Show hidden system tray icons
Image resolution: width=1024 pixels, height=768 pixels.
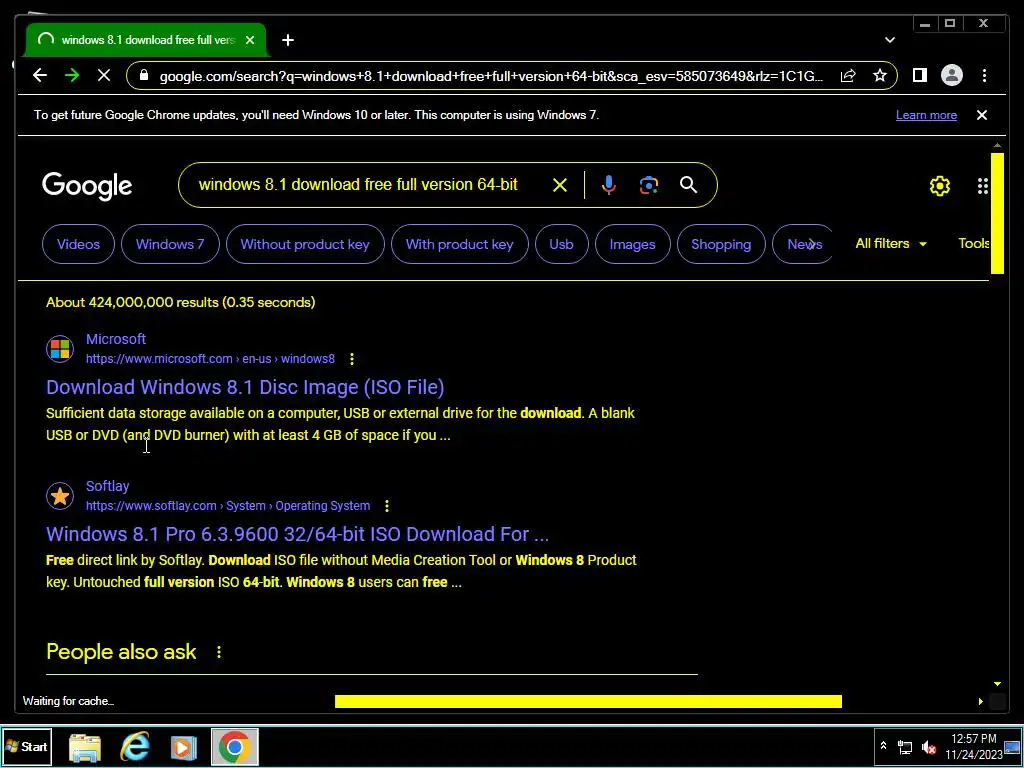click(x=883, y=746)
